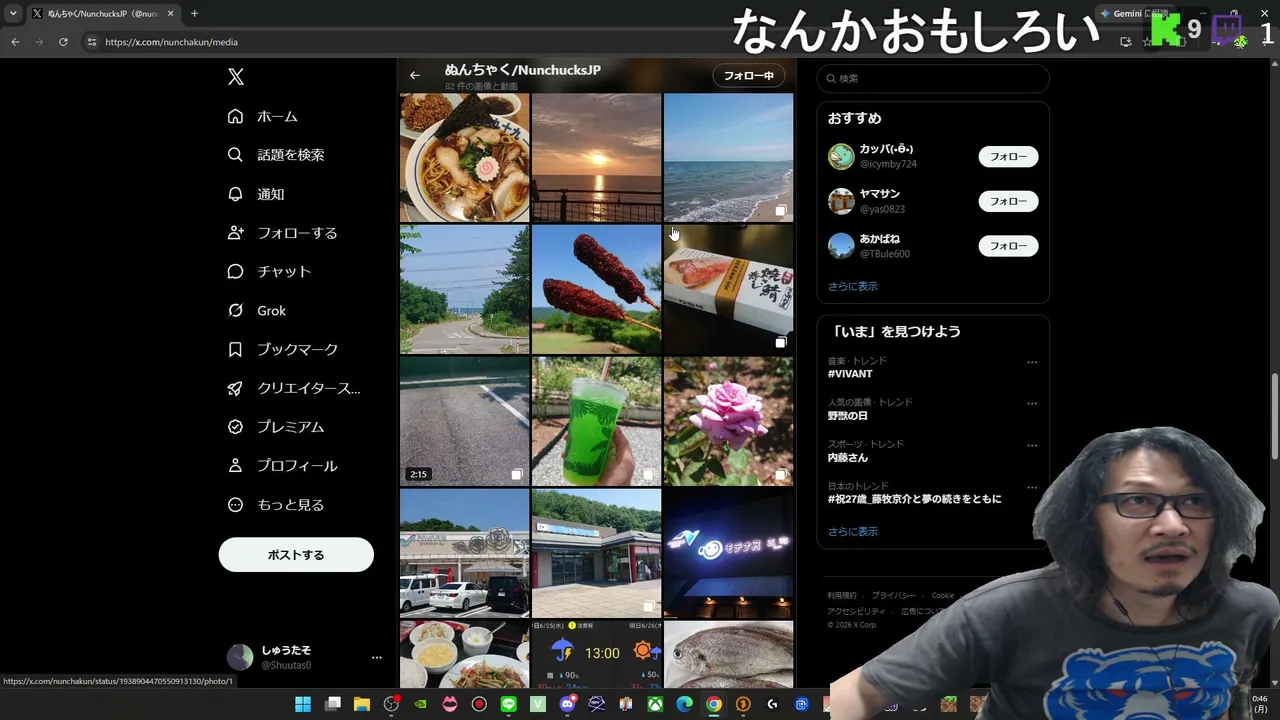This screenshot has width=1280, height=720.
Task: Open Grok from the sidebar icon
Action: click(235, 310)
